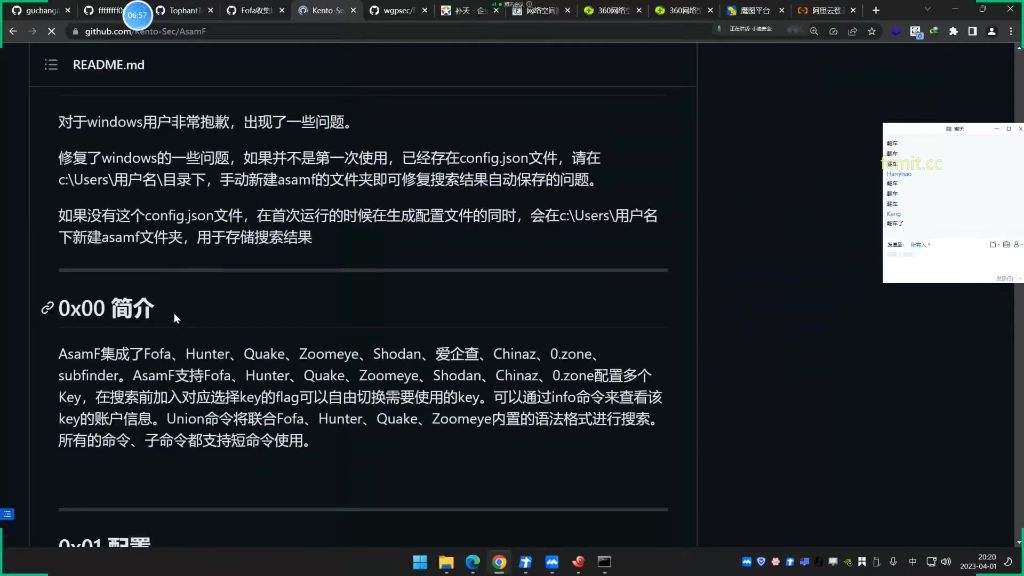The image size is (1024, 576).
Task: Close the Kento-Sec tab
Action: coord(353,10)
